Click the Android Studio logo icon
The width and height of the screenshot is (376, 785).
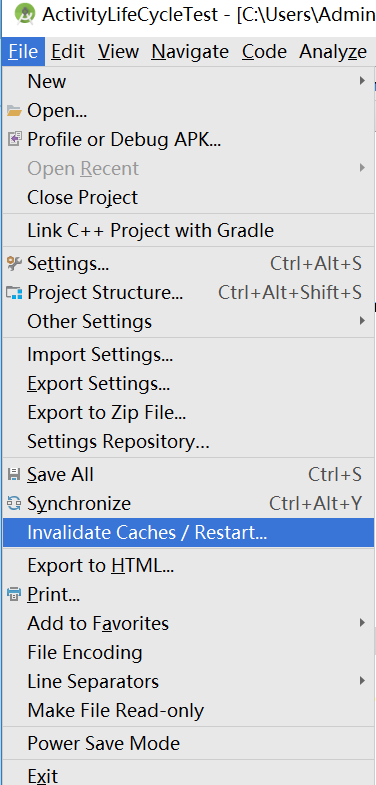pyautogui.click(x=25, y=14)
